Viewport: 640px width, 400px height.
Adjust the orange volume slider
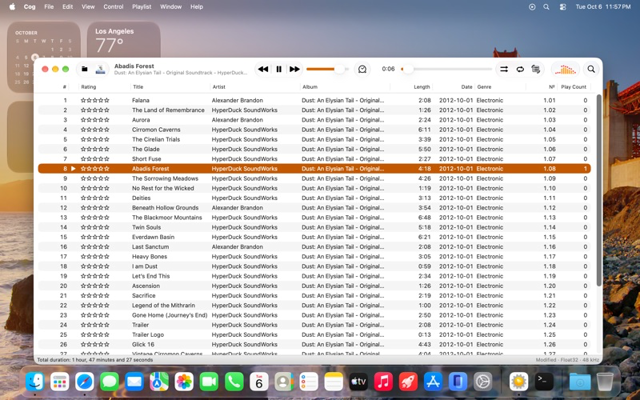327,69
